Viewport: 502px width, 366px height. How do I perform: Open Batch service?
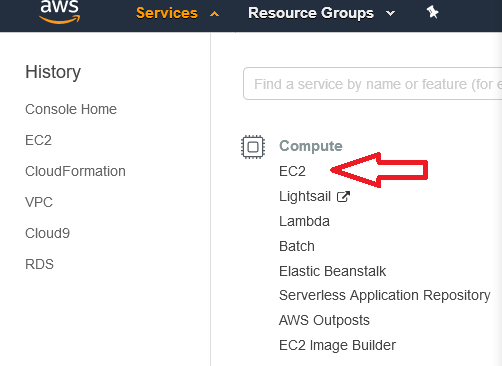297,246
